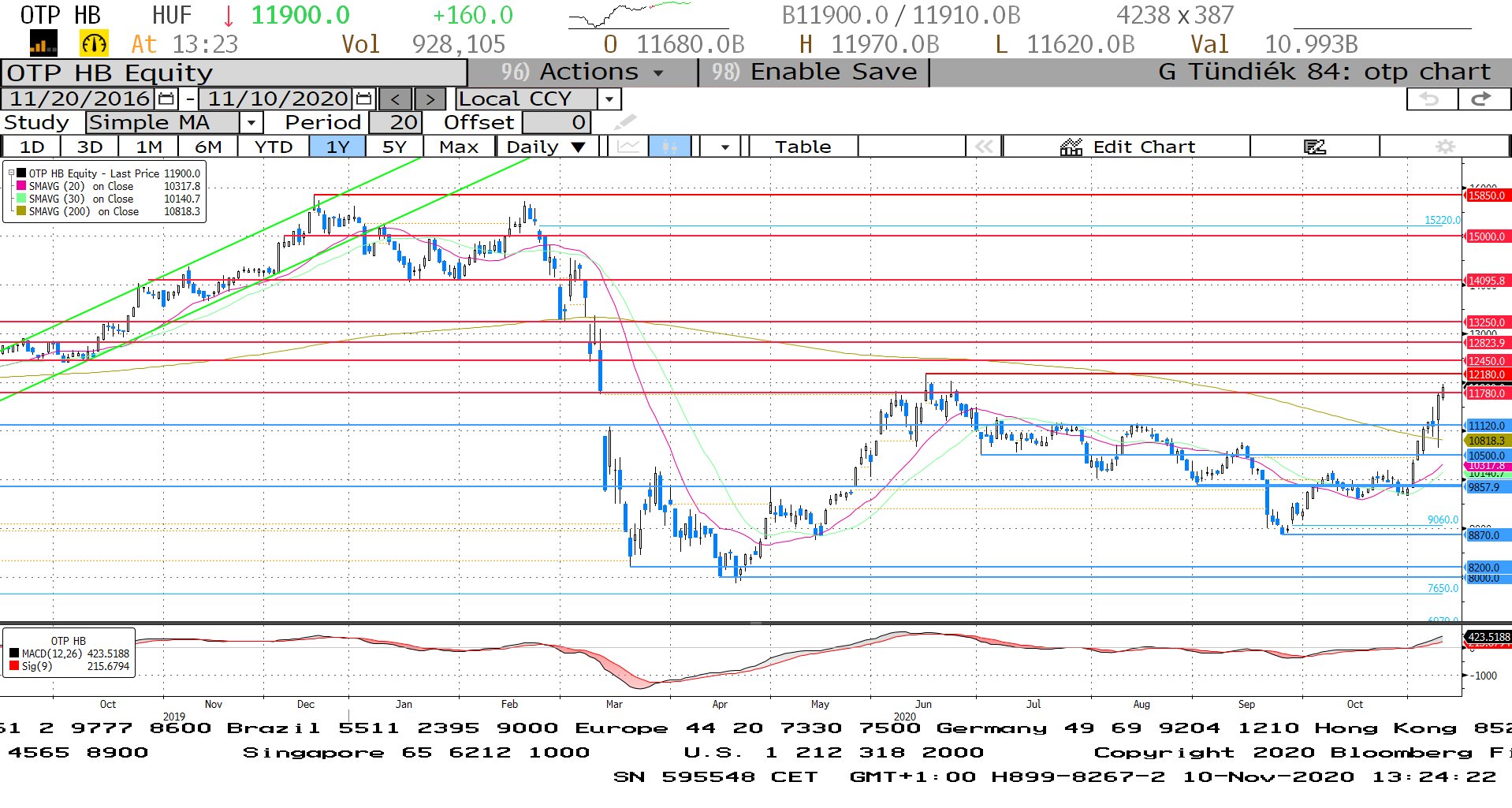1512x808 pixels.
Task: Click the OTP HB Equity security field
Action: pyautogui.click(x=234, y=73)
